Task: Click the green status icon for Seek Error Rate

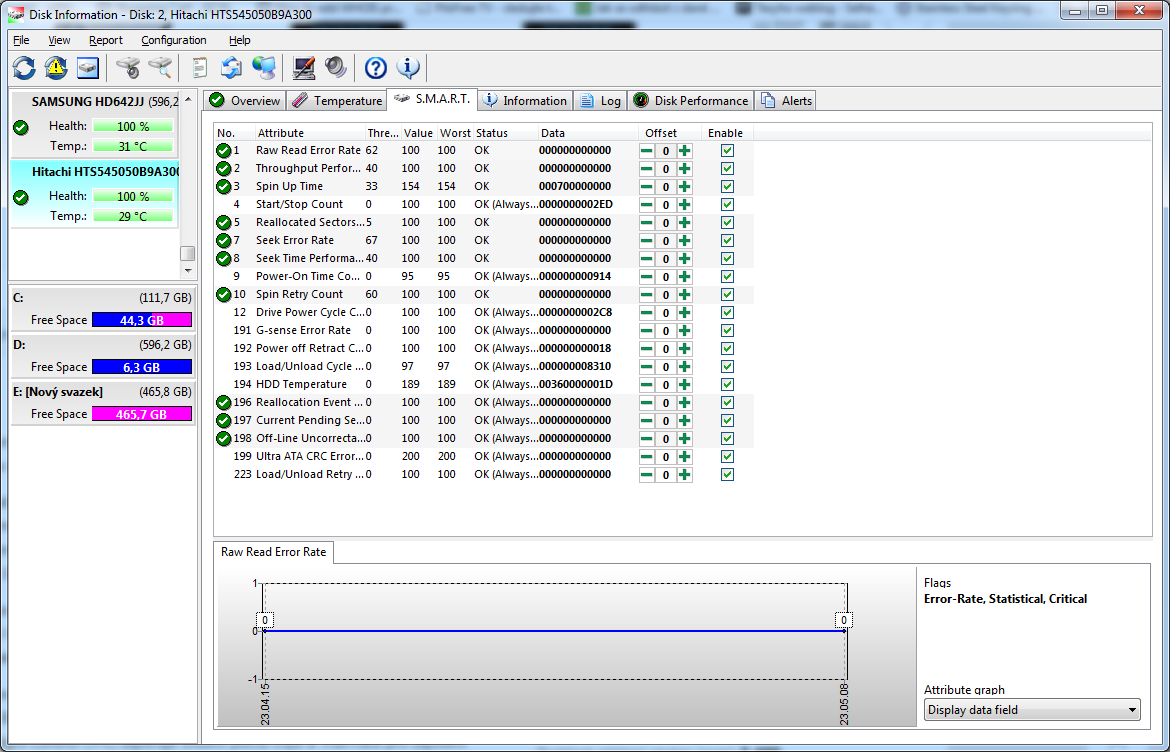Action: click(223, 240)
